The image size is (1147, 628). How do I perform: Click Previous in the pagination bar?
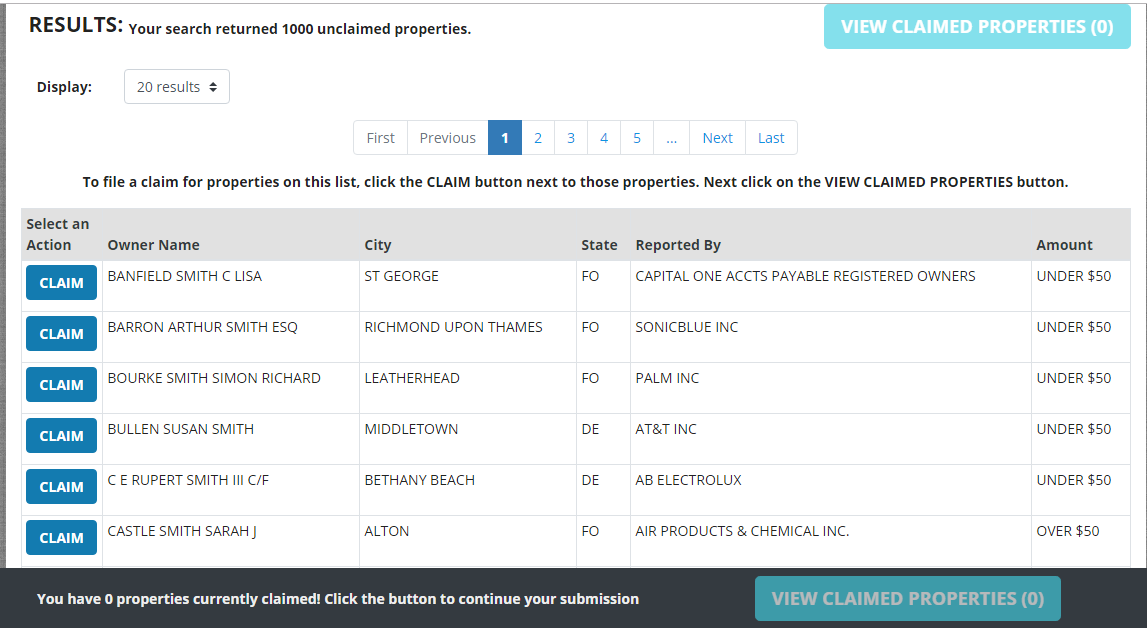[x=447, y=137]
